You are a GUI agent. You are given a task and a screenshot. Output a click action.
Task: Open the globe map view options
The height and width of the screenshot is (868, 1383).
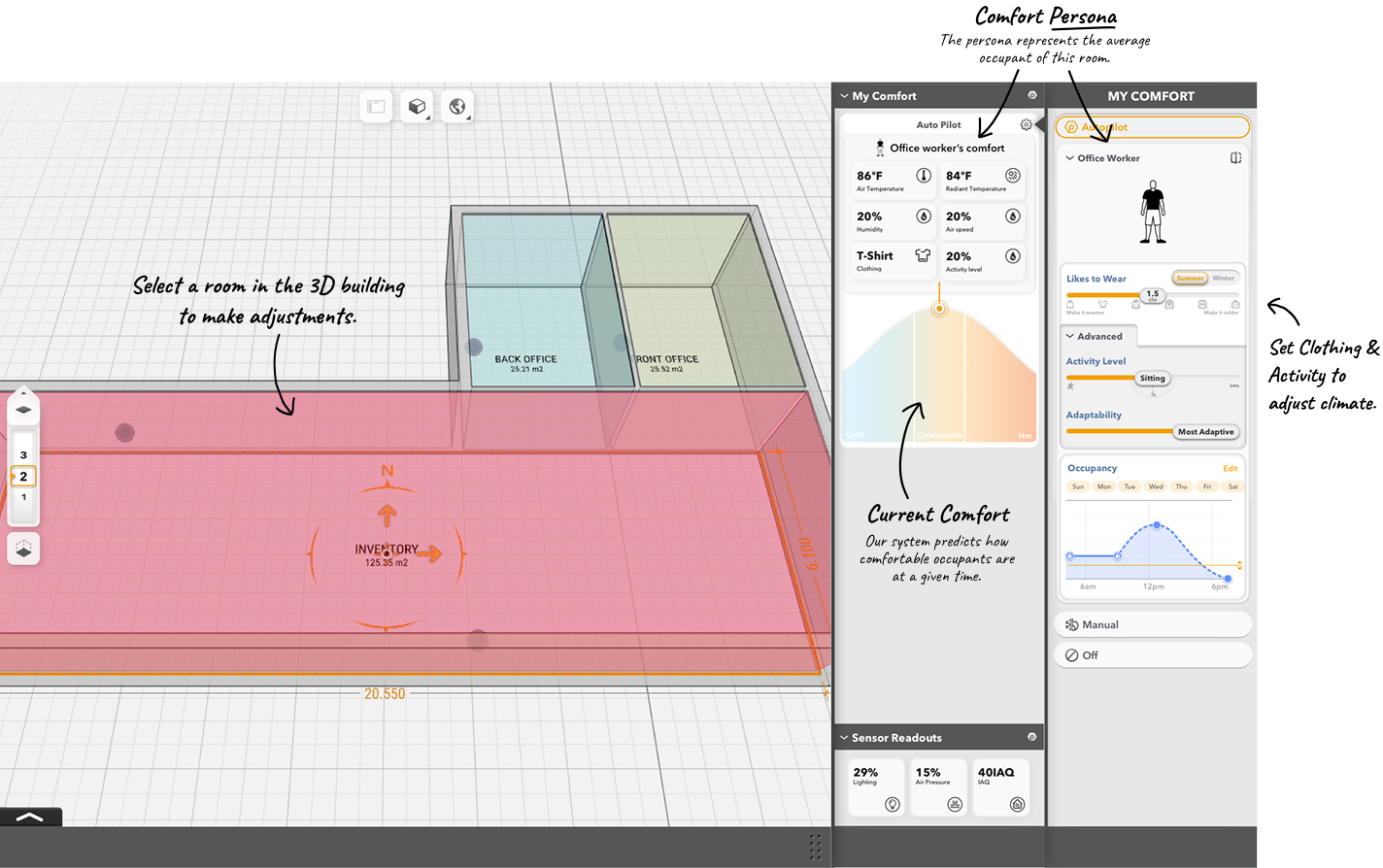coord(457,107)
